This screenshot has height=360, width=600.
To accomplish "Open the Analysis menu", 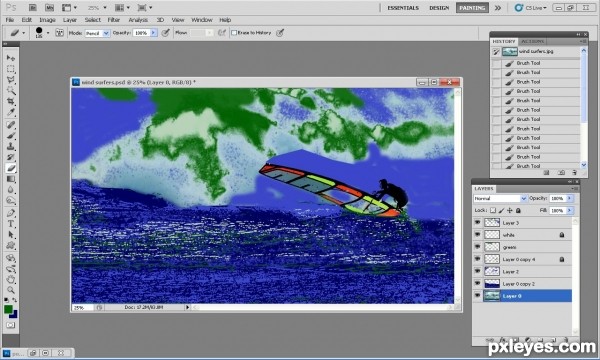I will pos(138,20).
